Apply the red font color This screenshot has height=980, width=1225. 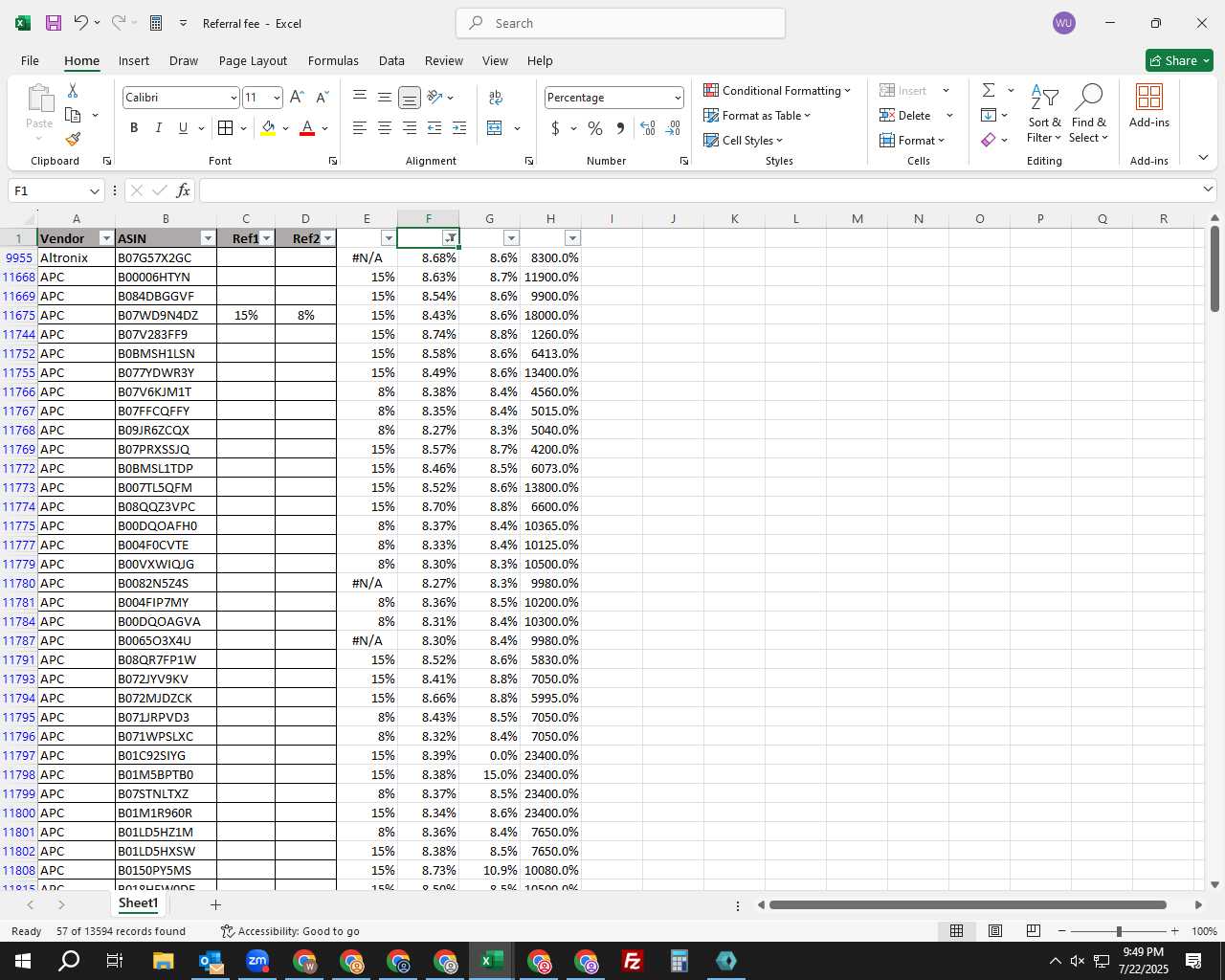click(x=307, y=127)
